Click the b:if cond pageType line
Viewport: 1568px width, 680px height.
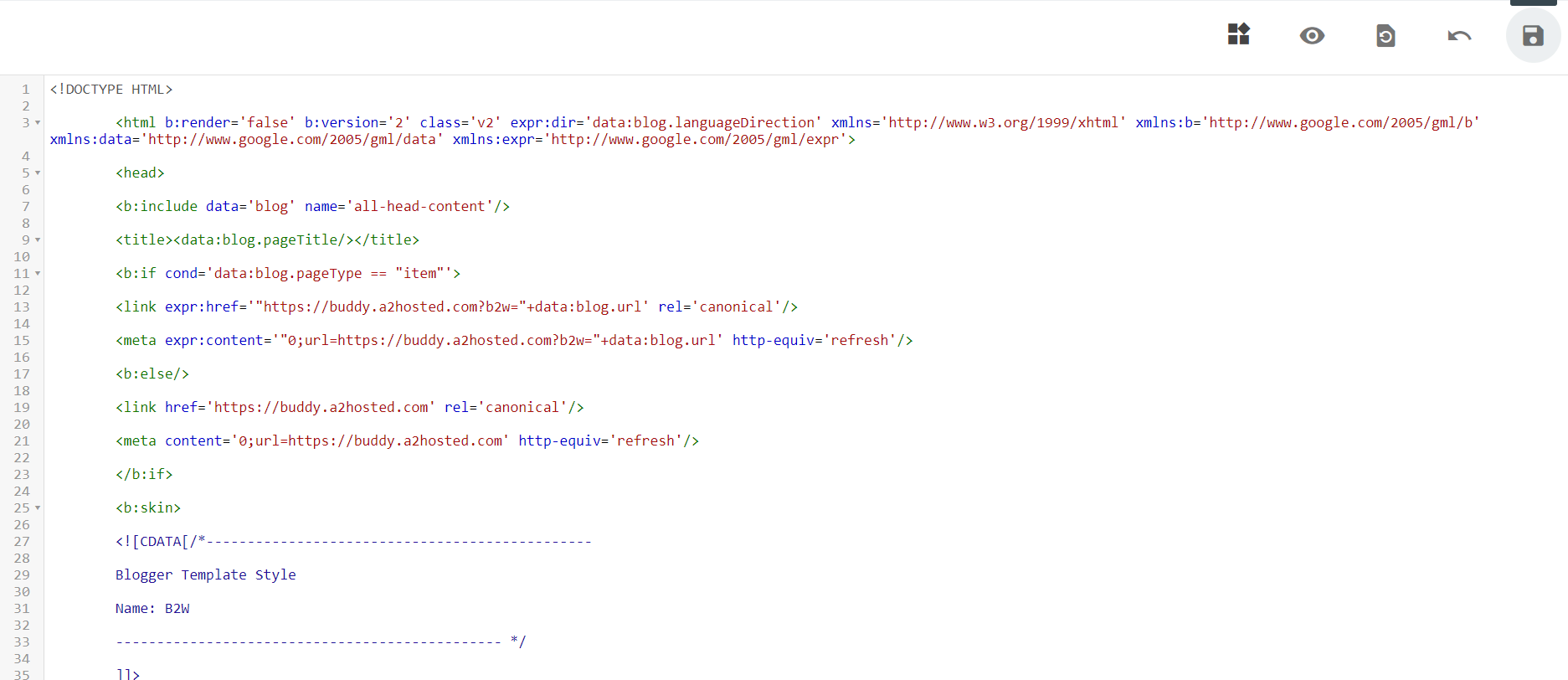coord(288,273)
